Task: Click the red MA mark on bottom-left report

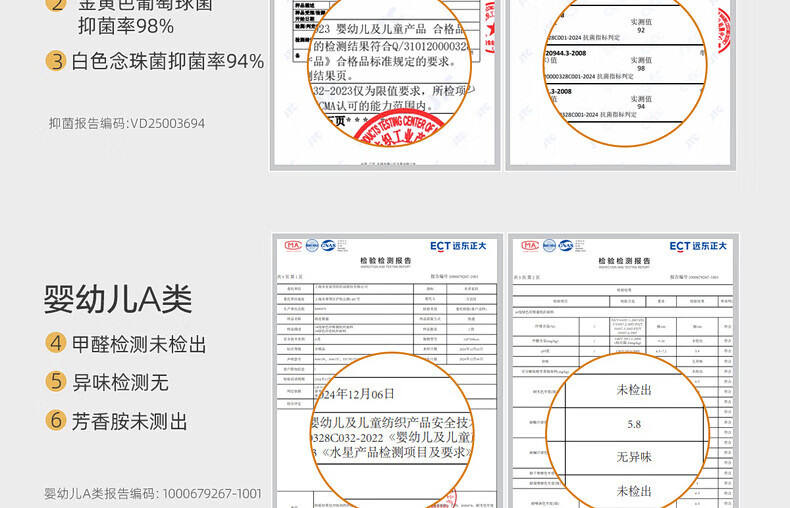Action: click(x=292, y=245)
